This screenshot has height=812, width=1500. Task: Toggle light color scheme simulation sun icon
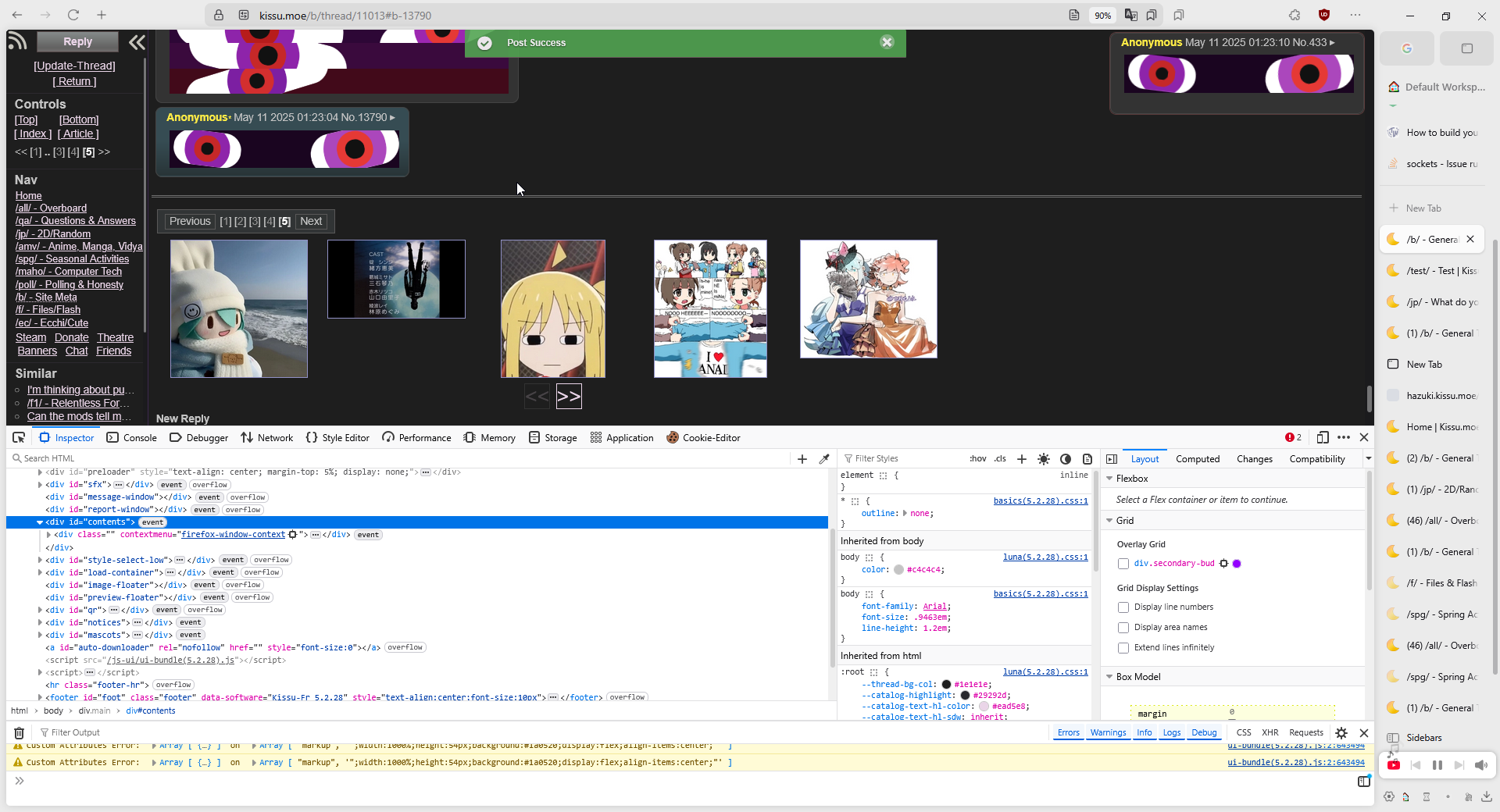pyautogui.click(x=1043, y=459)
